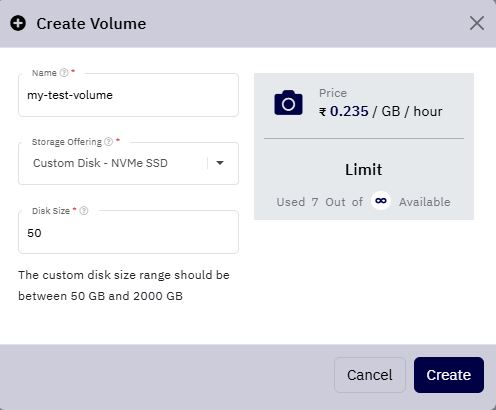Click the infinity symbol in the Limit section

point(381,201)
